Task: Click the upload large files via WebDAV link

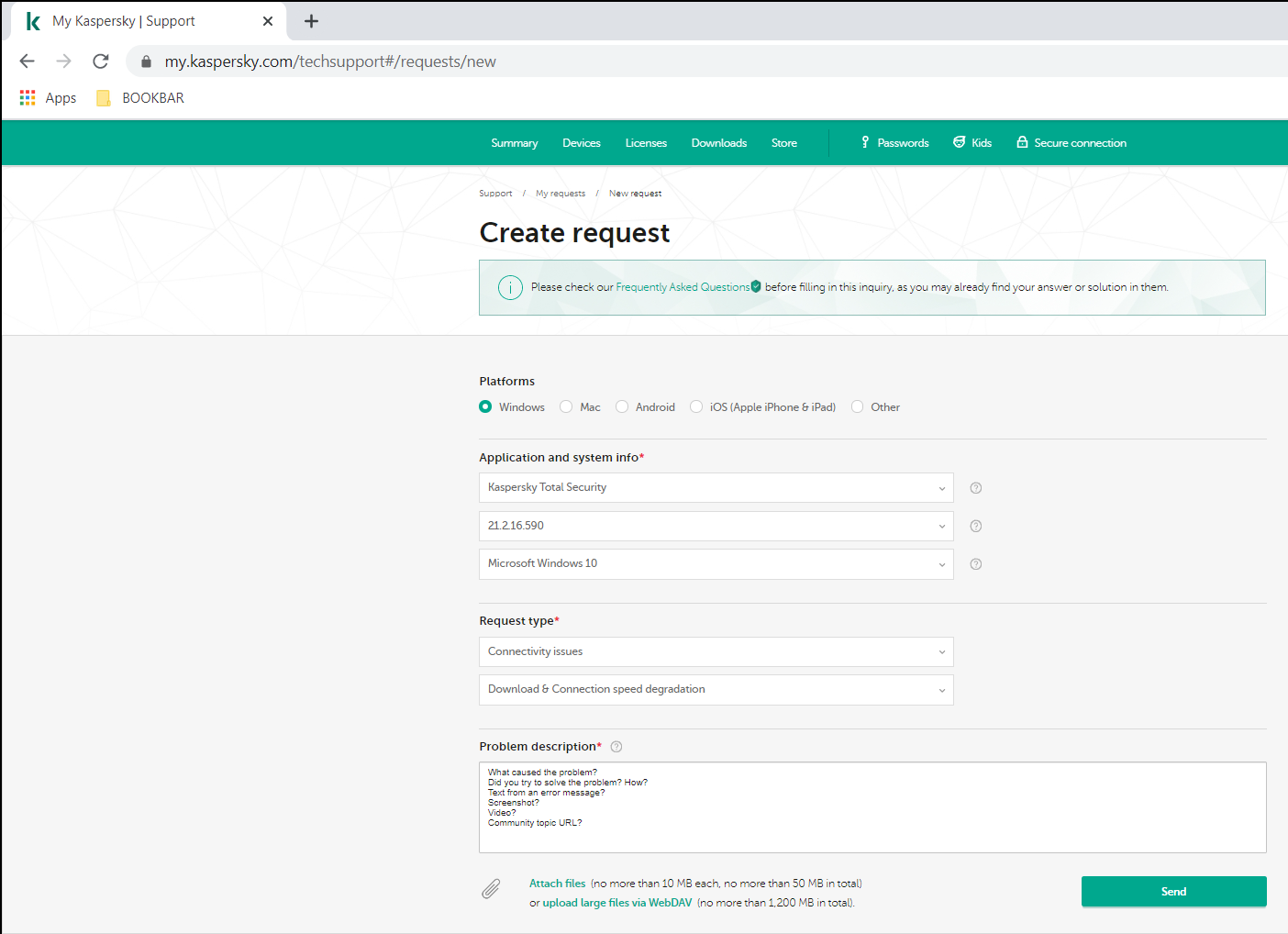Action: tap(617, 903)
